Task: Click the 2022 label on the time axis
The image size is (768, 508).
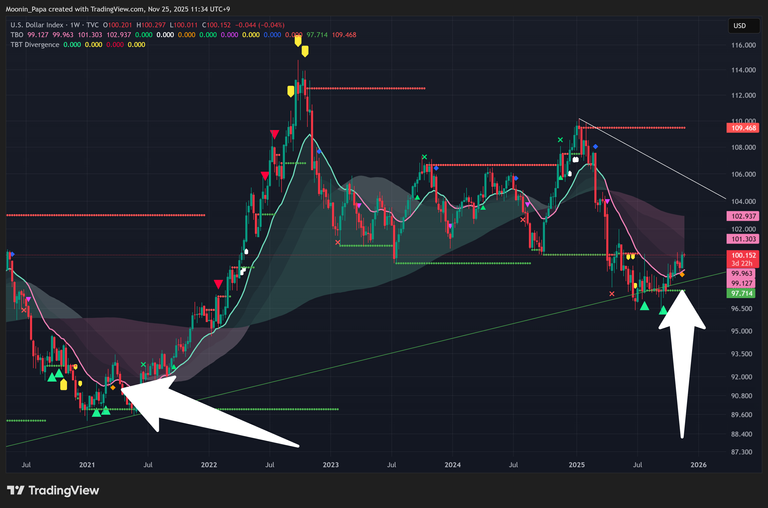Action: 209,465
